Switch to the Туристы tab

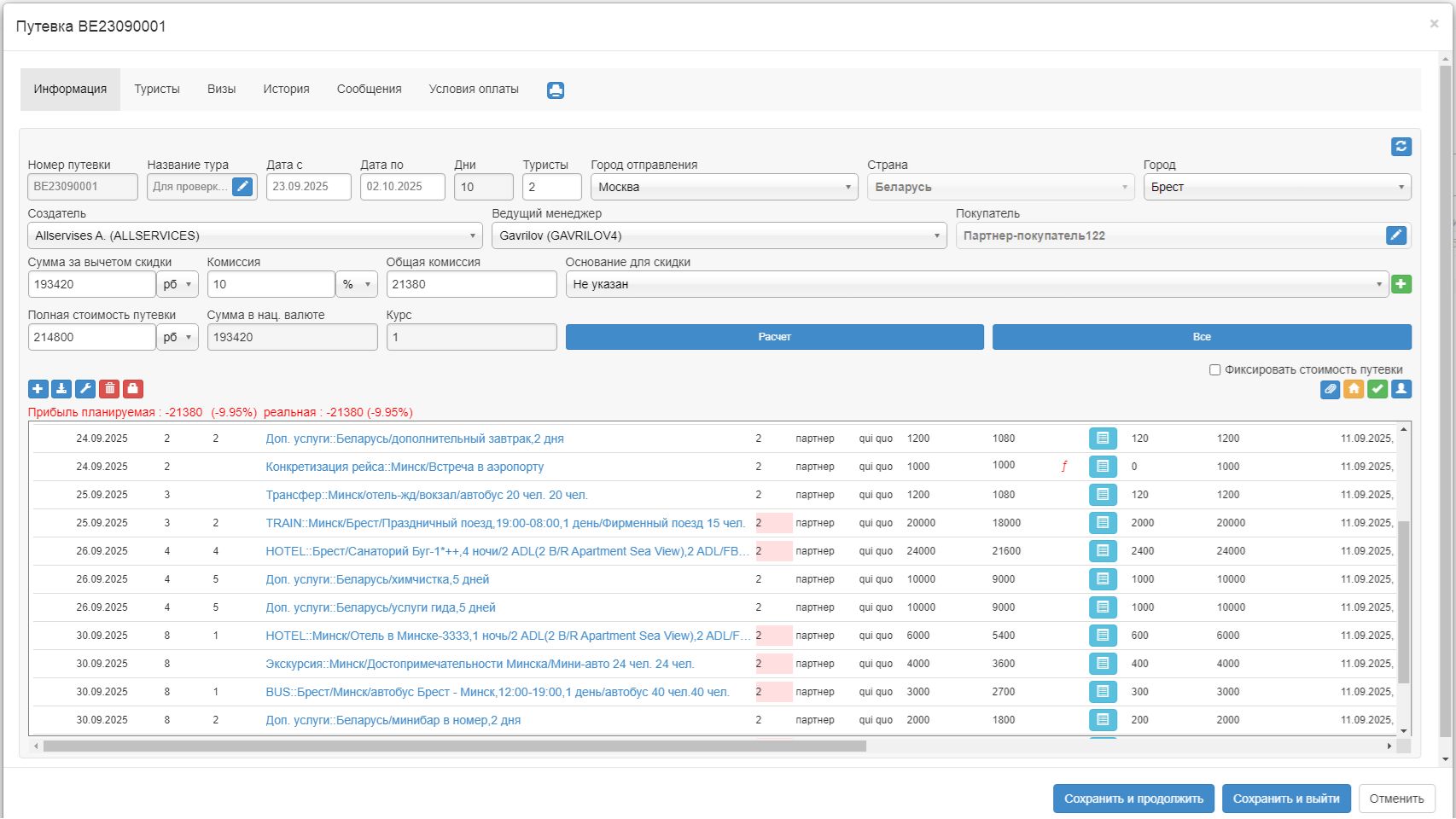[157, 89]
